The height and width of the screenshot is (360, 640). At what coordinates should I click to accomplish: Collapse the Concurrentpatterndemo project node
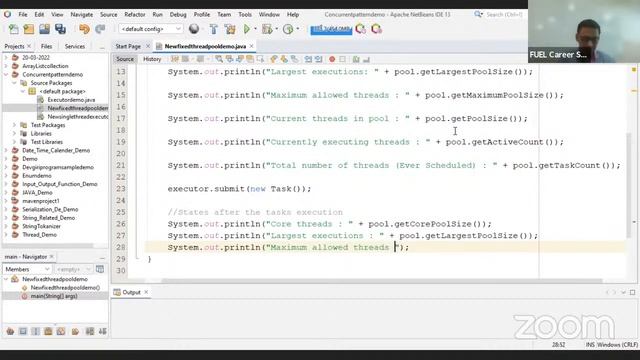tap(6, 74)
